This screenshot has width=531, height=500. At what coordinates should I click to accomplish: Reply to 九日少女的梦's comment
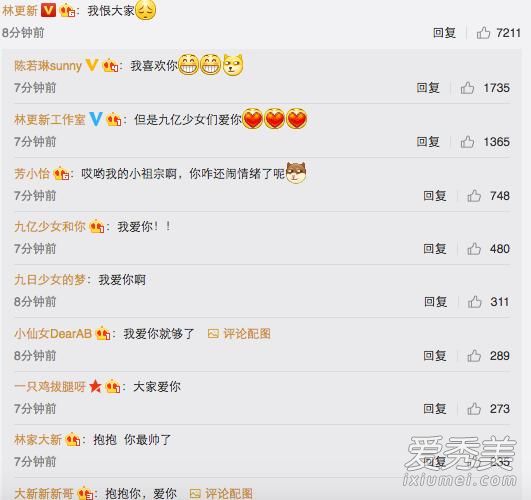436,301
